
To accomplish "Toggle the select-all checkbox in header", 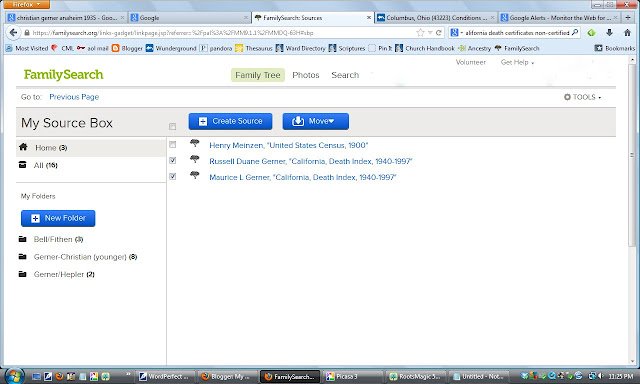I will pos(173,127).
